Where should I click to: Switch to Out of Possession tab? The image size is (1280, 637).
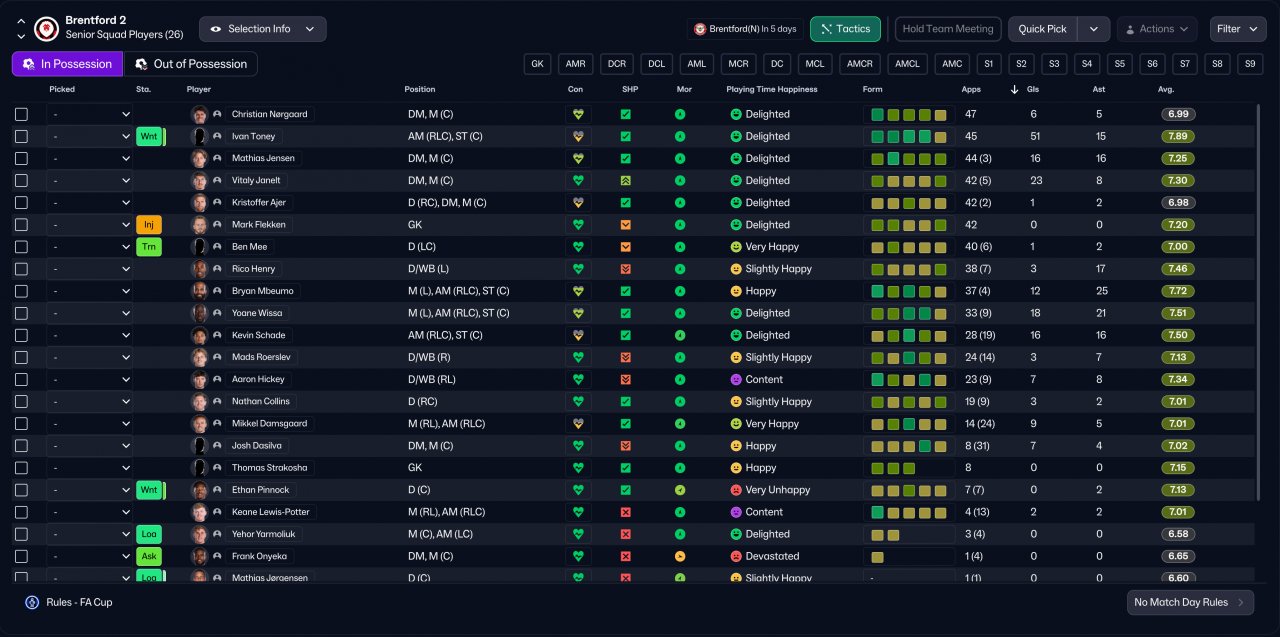(x=190, y=64)
